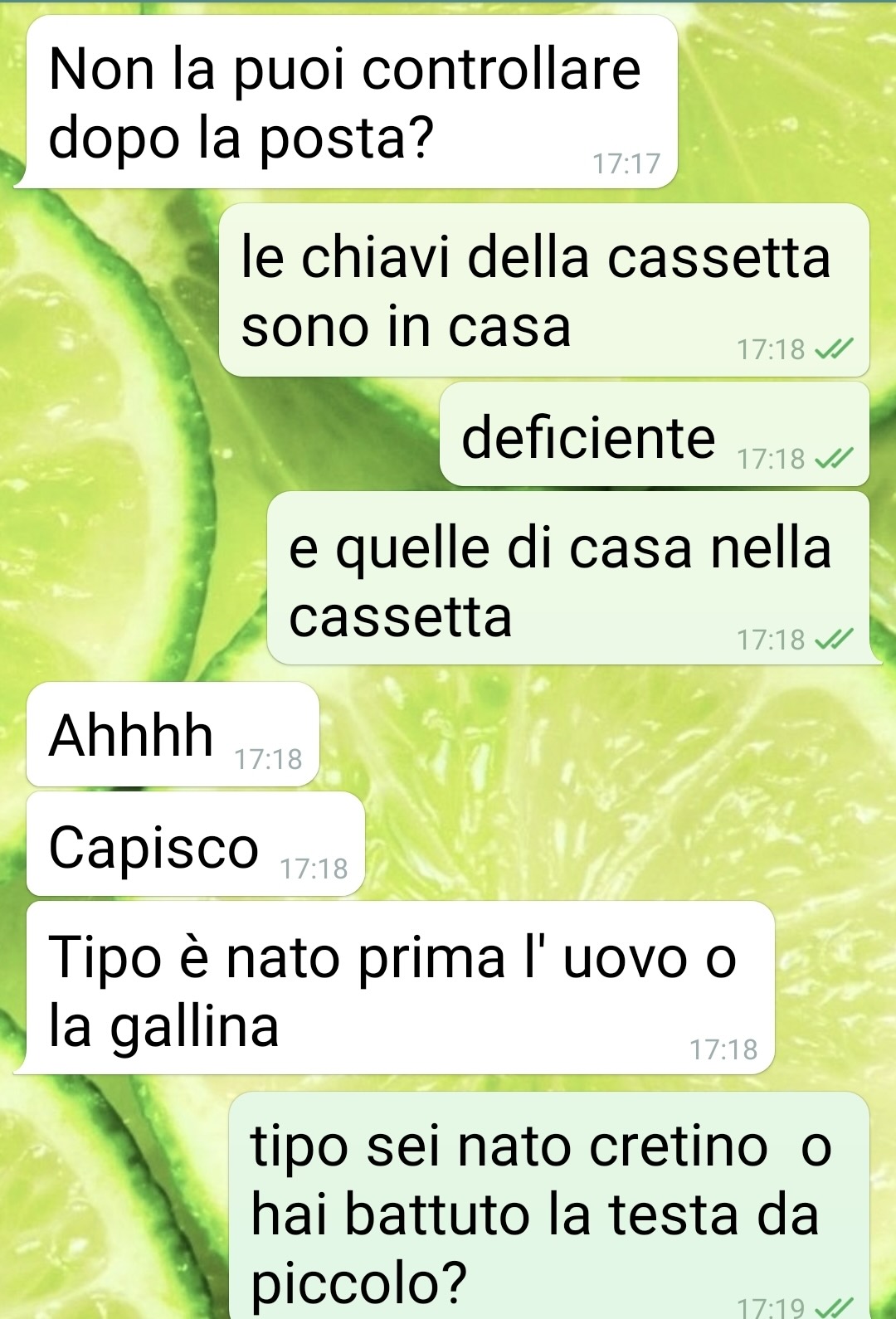Tap the 17:19 timestamp on last message
The height and width of the screenshot is (1319, 896).
pyautogui.click(x=771, y=1308)
